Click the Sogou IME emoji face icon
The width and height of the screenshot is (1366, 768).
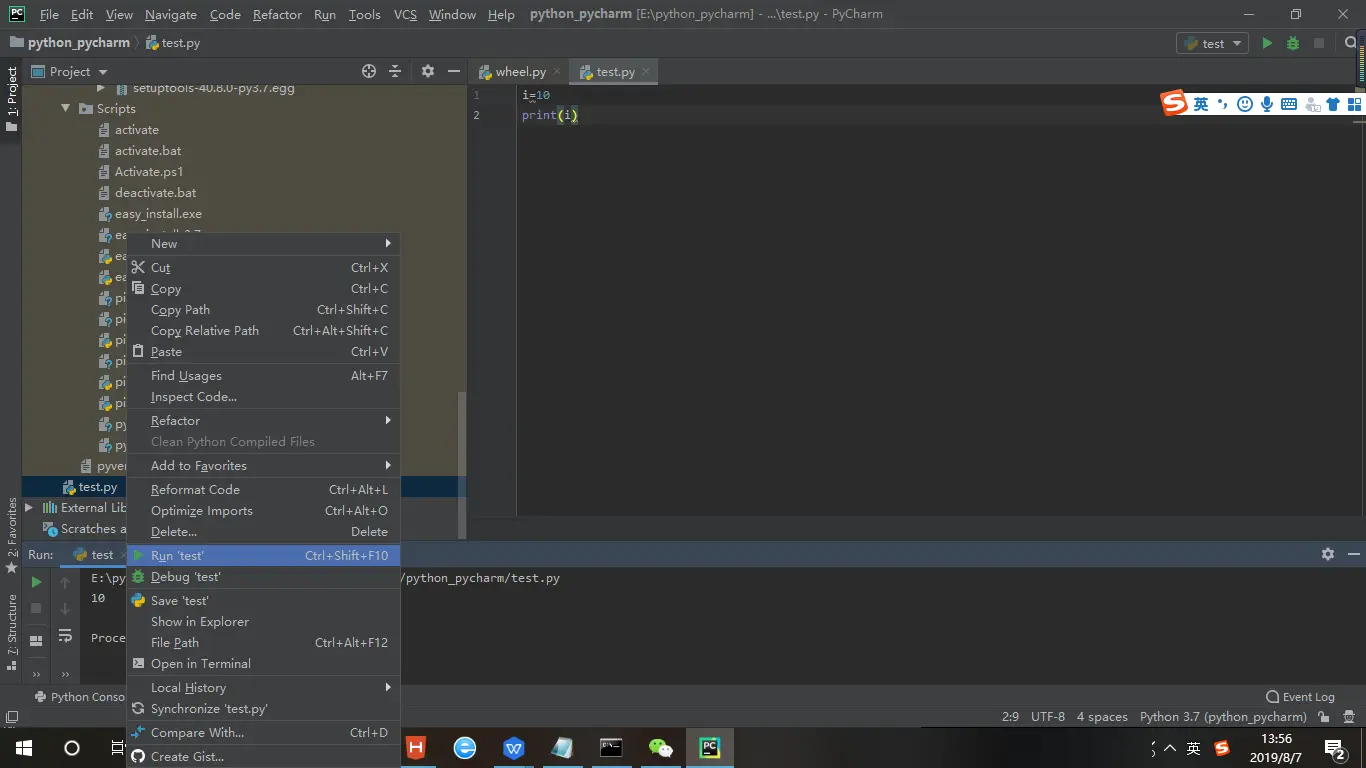pyautogui.click(x=1245, y=104)
